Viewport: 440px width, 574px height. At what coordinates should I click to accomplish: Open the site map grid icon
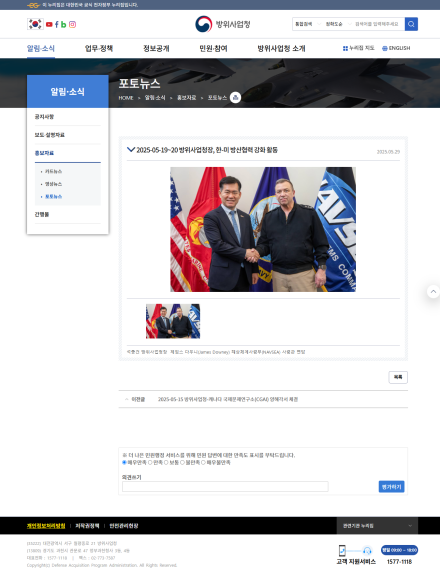coord(345,48)
